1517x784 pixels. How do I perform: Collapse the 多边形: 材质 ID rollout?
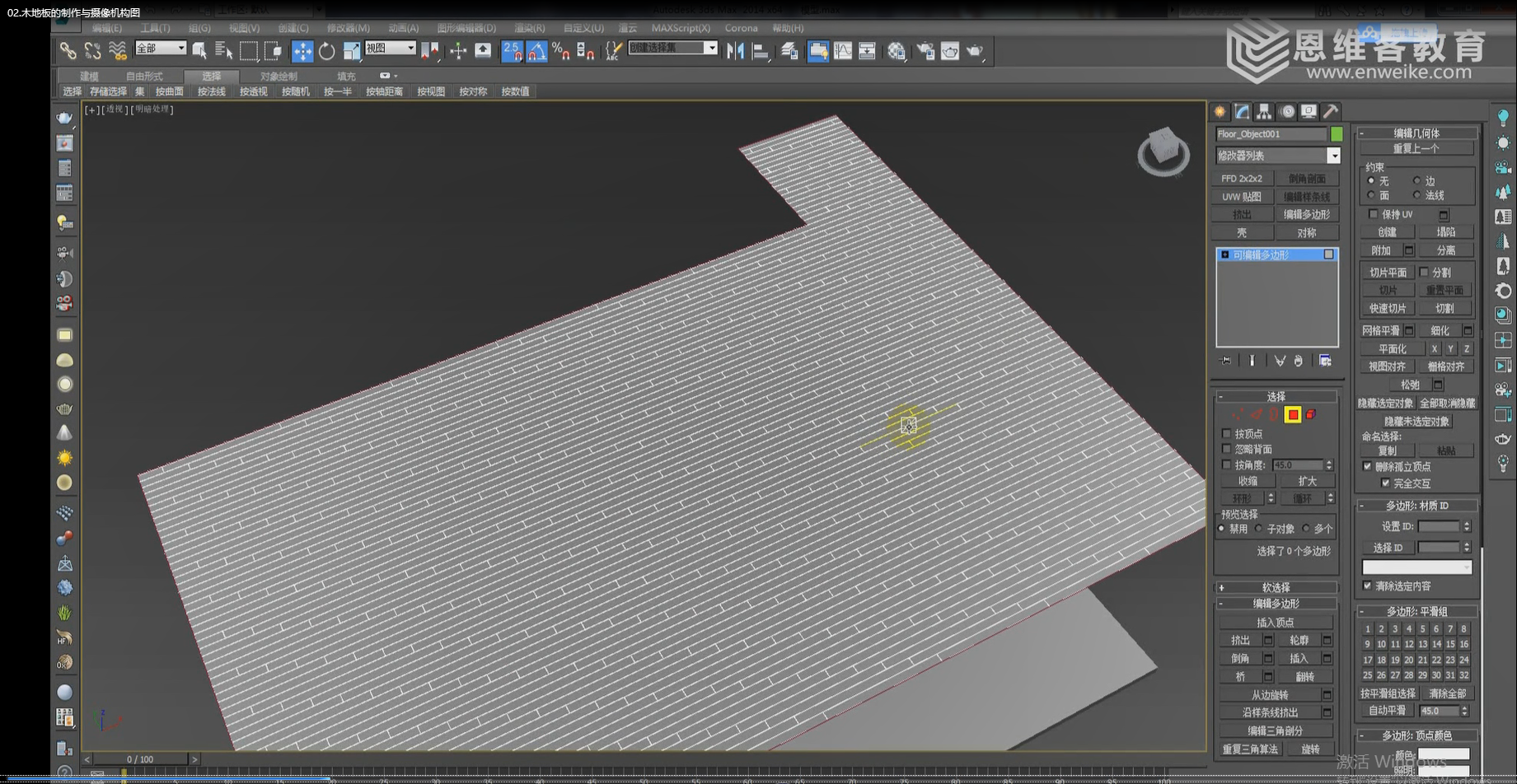tap(1416, 506)
